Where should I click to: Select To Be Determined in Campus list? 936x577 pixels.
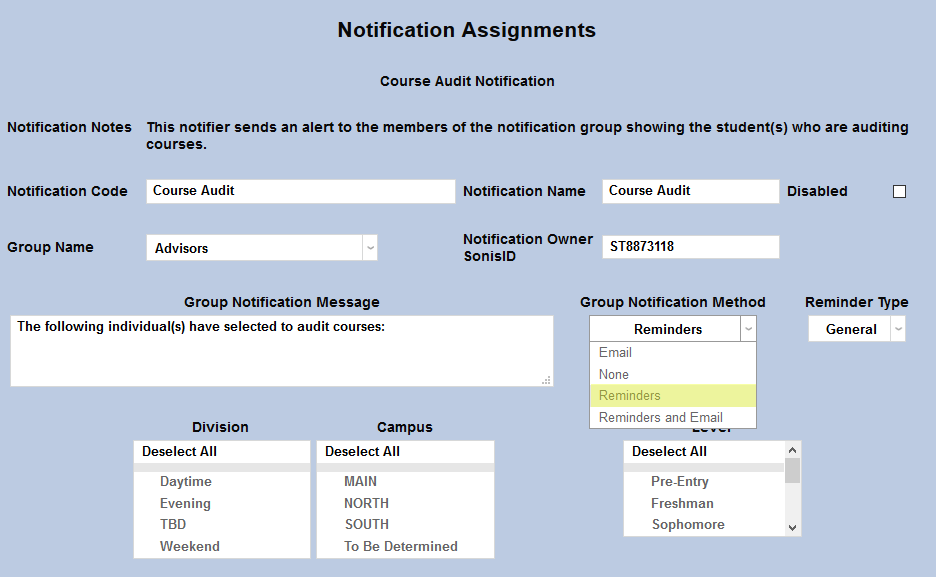[x=400, y=545]
